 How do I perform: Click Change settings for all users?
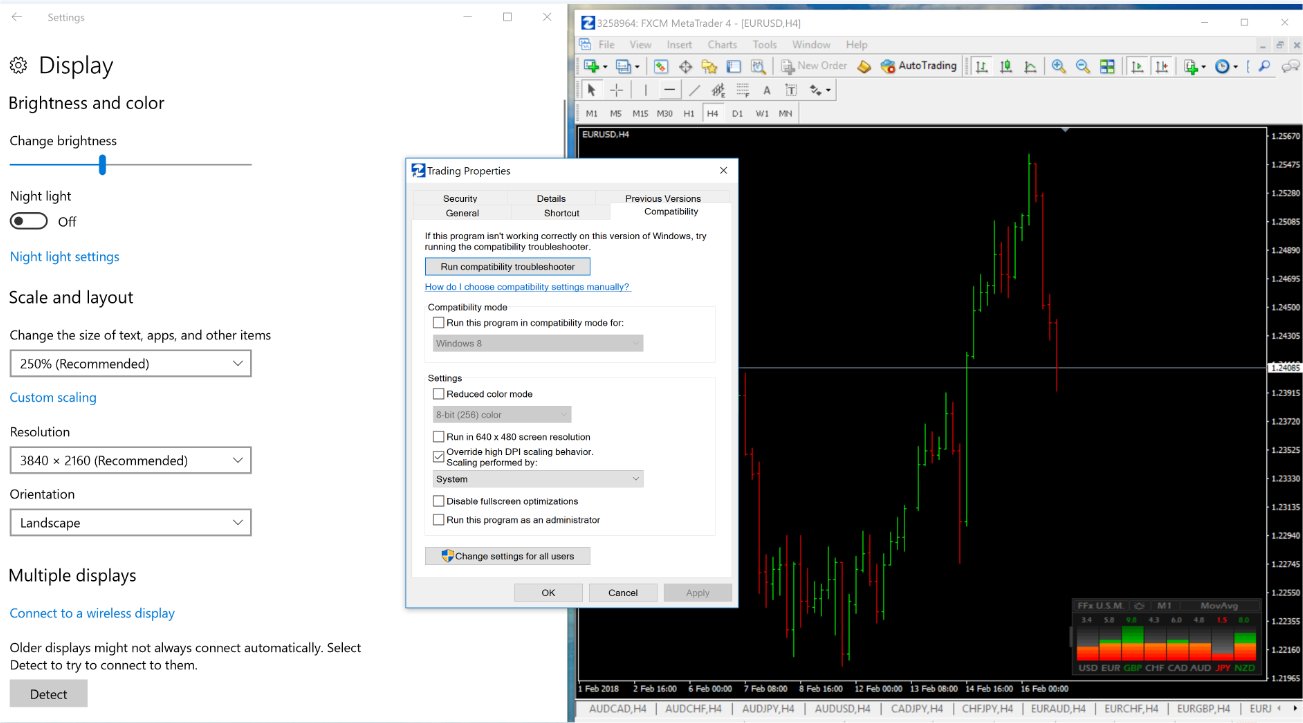pyautogui.click(x=507, y=556)
